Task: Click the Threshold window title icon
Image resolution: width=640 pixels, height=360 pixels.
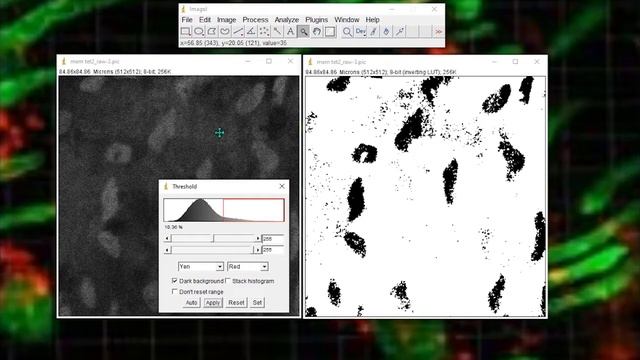Action: (x=166, y=186)
